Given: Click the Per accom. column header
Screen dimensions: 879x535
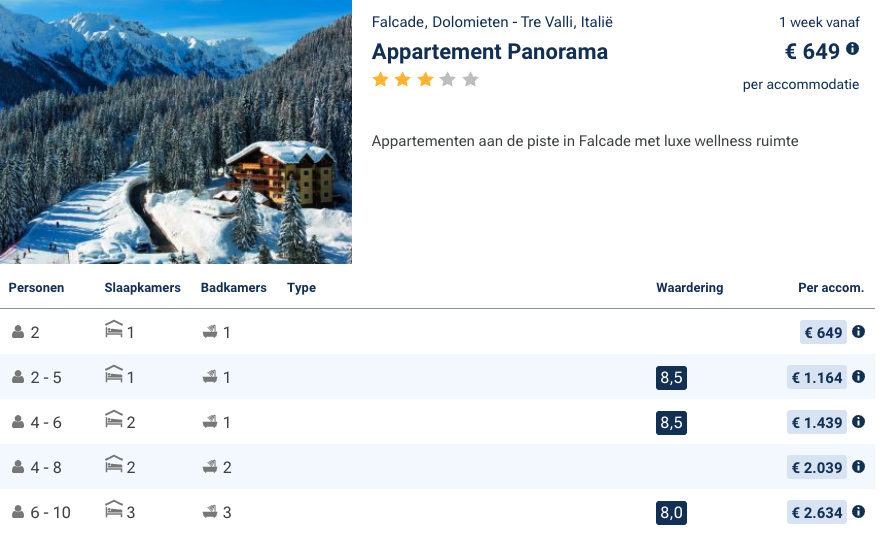Looking at the screenshot, I should 830,288.
